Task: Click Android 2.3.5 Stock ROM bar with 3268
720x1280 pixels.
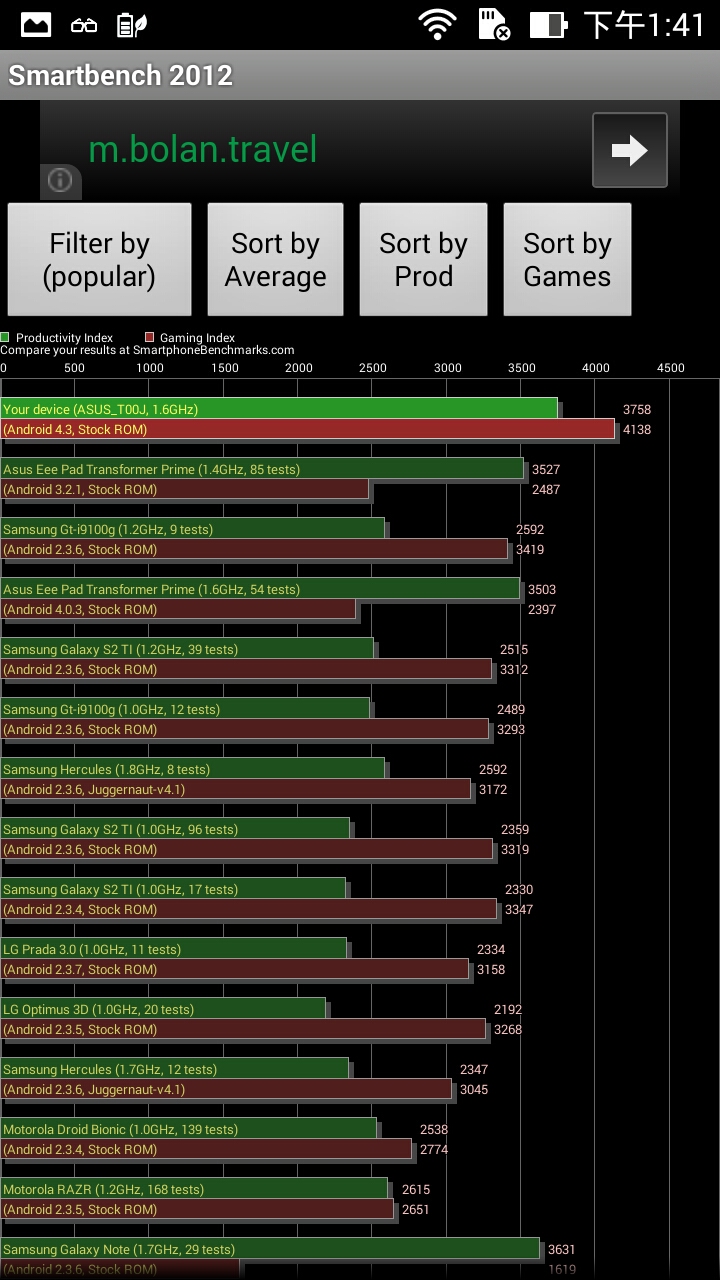Action: [x=243, y=1029]
